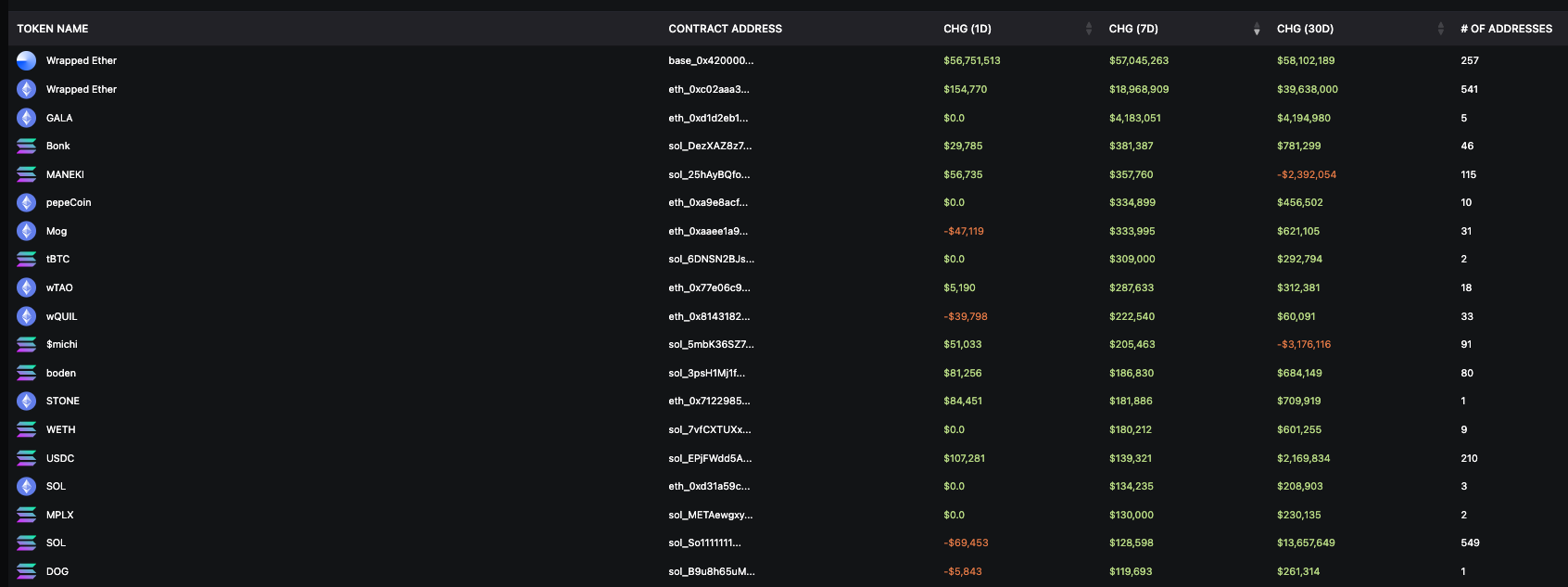The height and width of the screenshot is (587, 1568).
Task: Click the -$47,119 value in the Mog row
Action: 964,231
